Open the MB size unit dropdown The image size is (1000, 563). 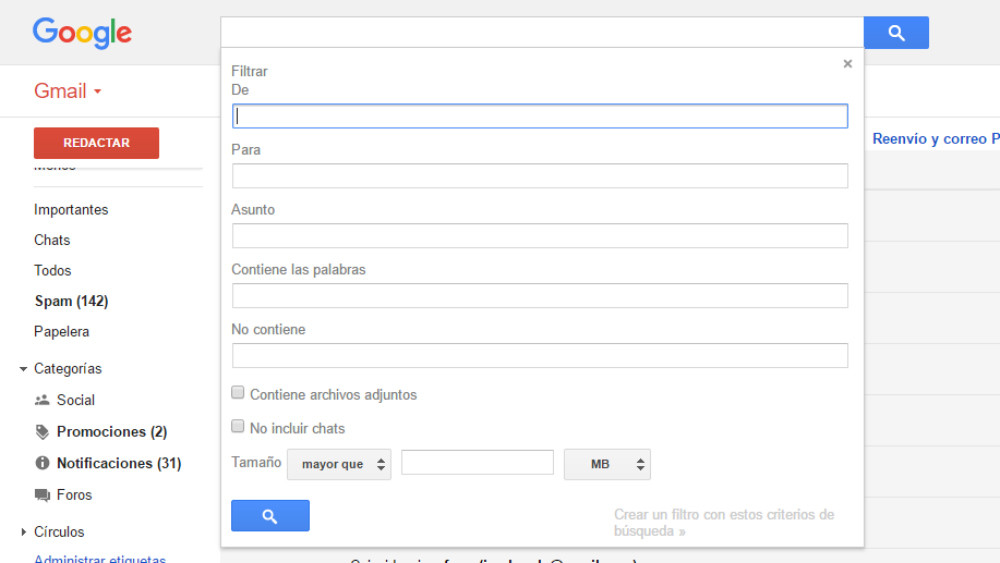pyautogui.click(x=607, y=464)
